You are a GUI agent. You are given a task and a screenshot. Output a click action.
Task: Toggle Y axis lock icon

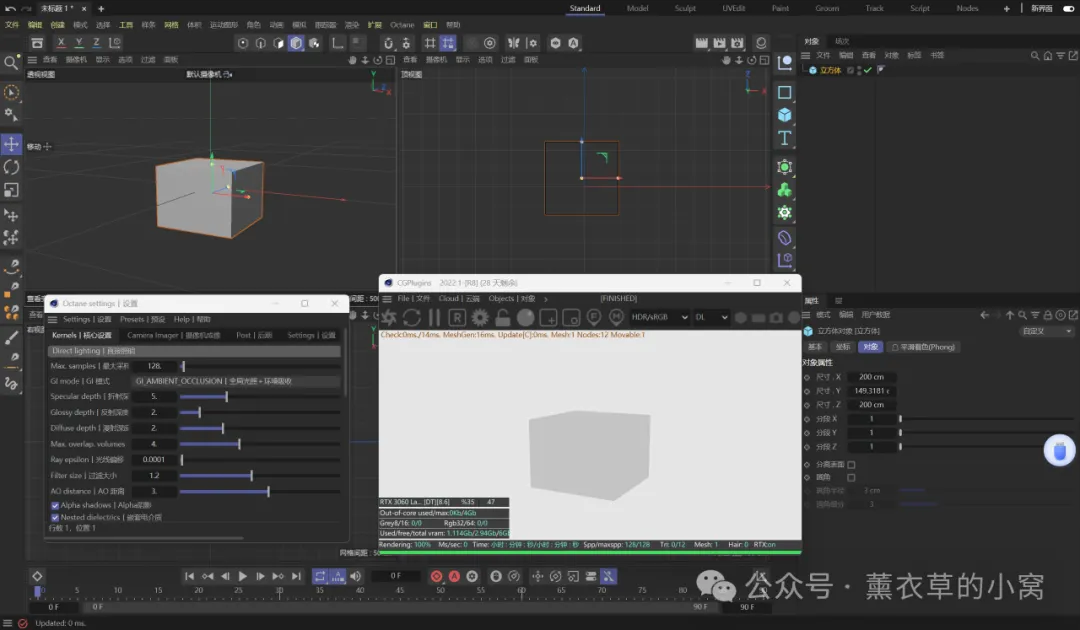click(79, 43)
